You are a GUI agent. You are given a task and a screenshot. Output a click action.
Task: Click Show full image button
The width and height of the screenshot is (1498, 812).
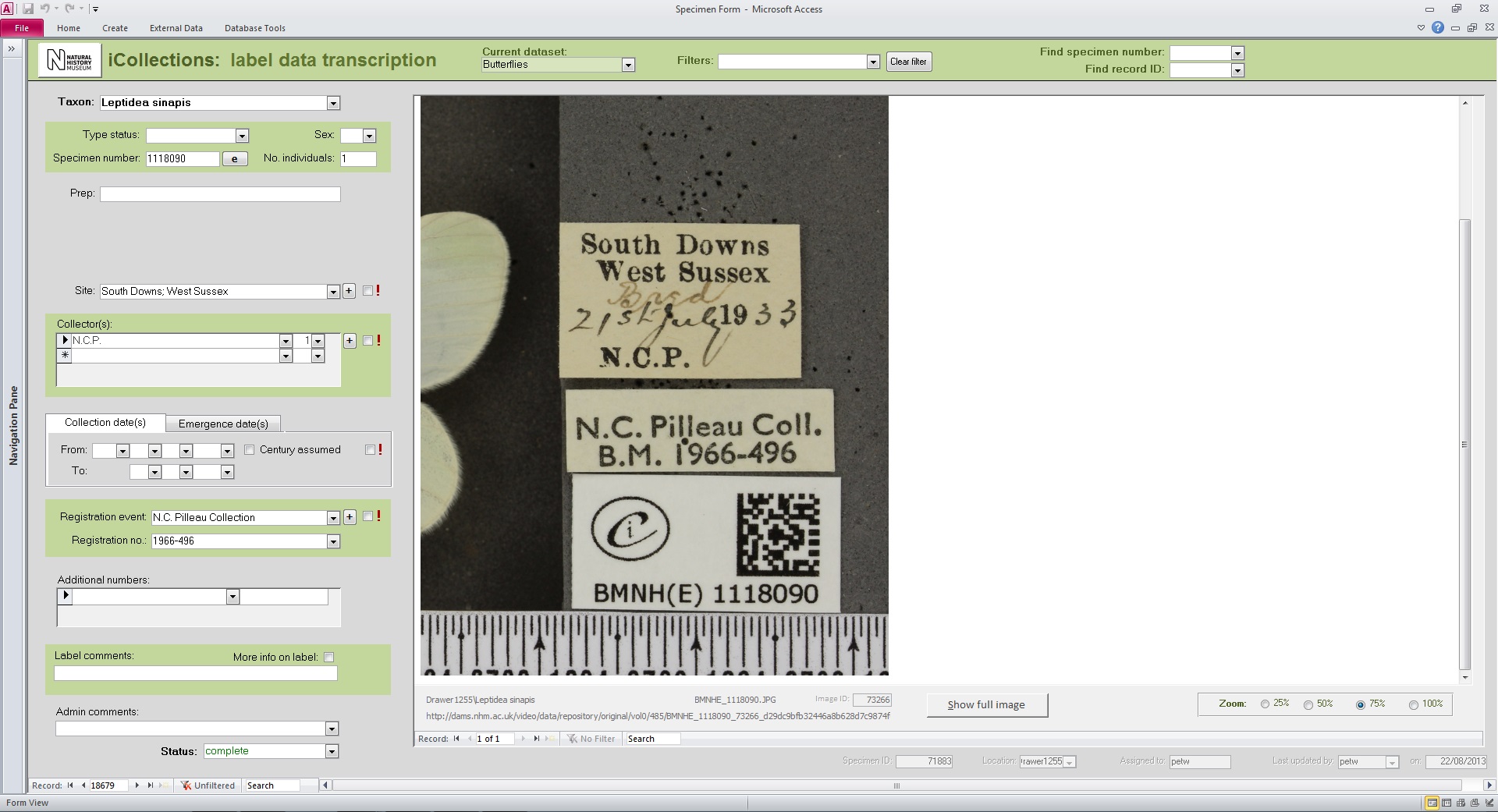point(987,705)
